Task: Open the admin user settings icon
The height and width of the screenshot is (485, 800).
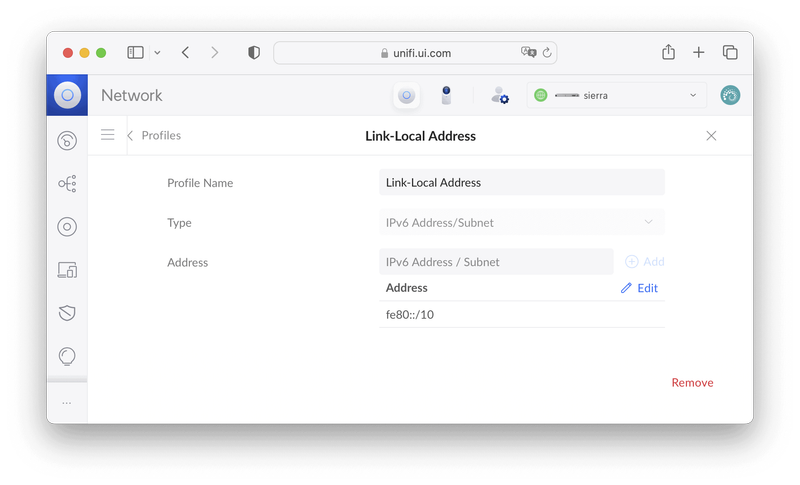Action: point(499,96)
